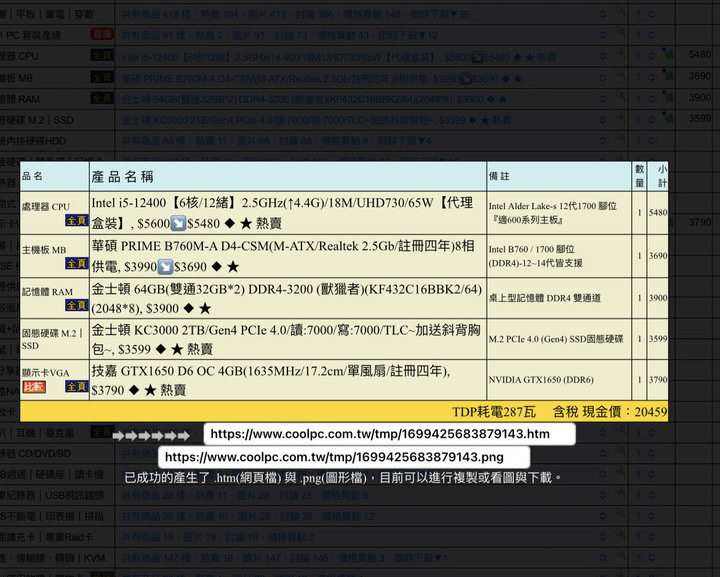Screen dimensions: 720x577
Task: Open the quantity selector in the KVM row
Action: point(644,558)
